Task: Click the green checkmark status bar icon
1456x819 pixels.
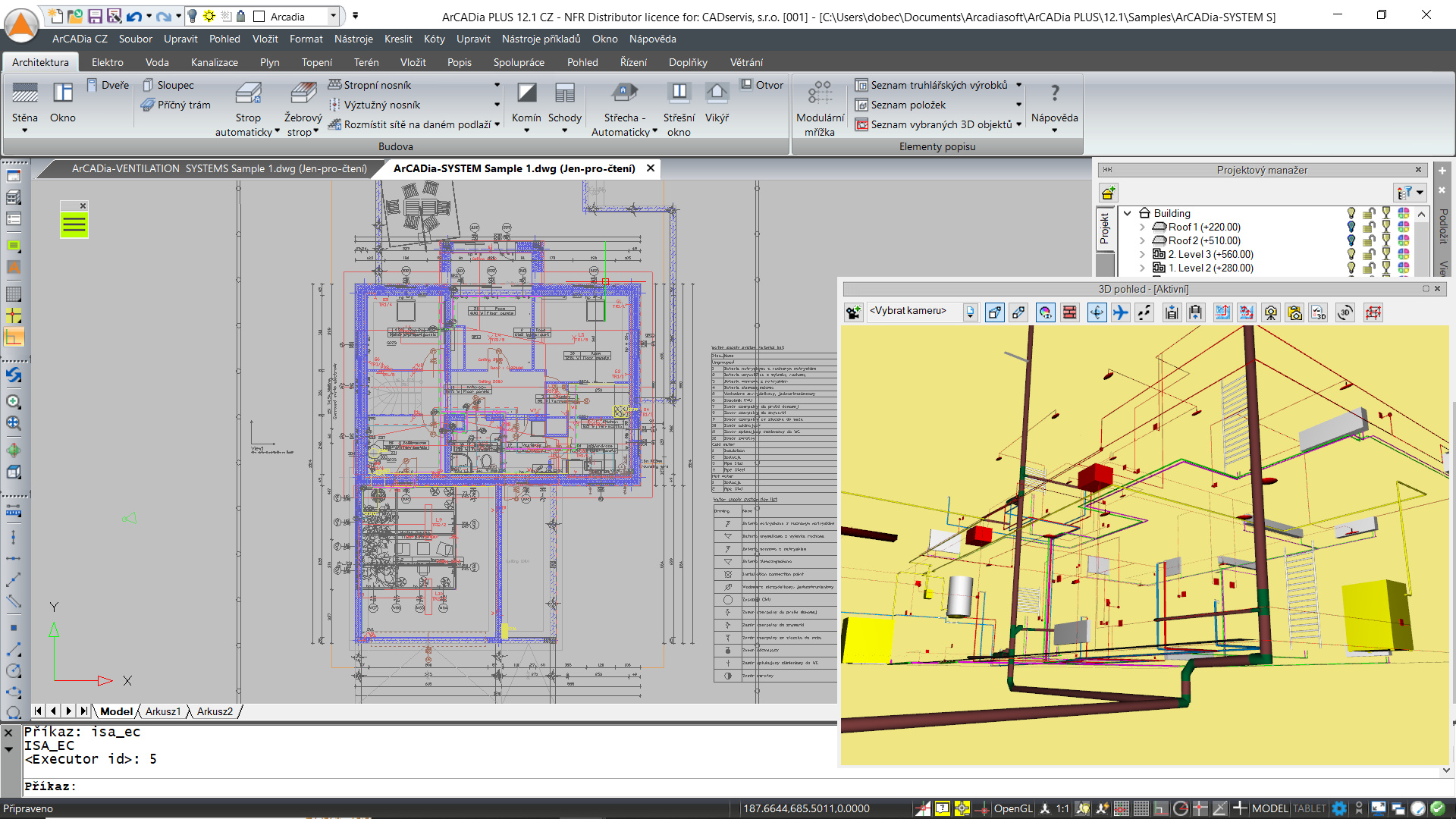Action: click(x=1437, y=808)
